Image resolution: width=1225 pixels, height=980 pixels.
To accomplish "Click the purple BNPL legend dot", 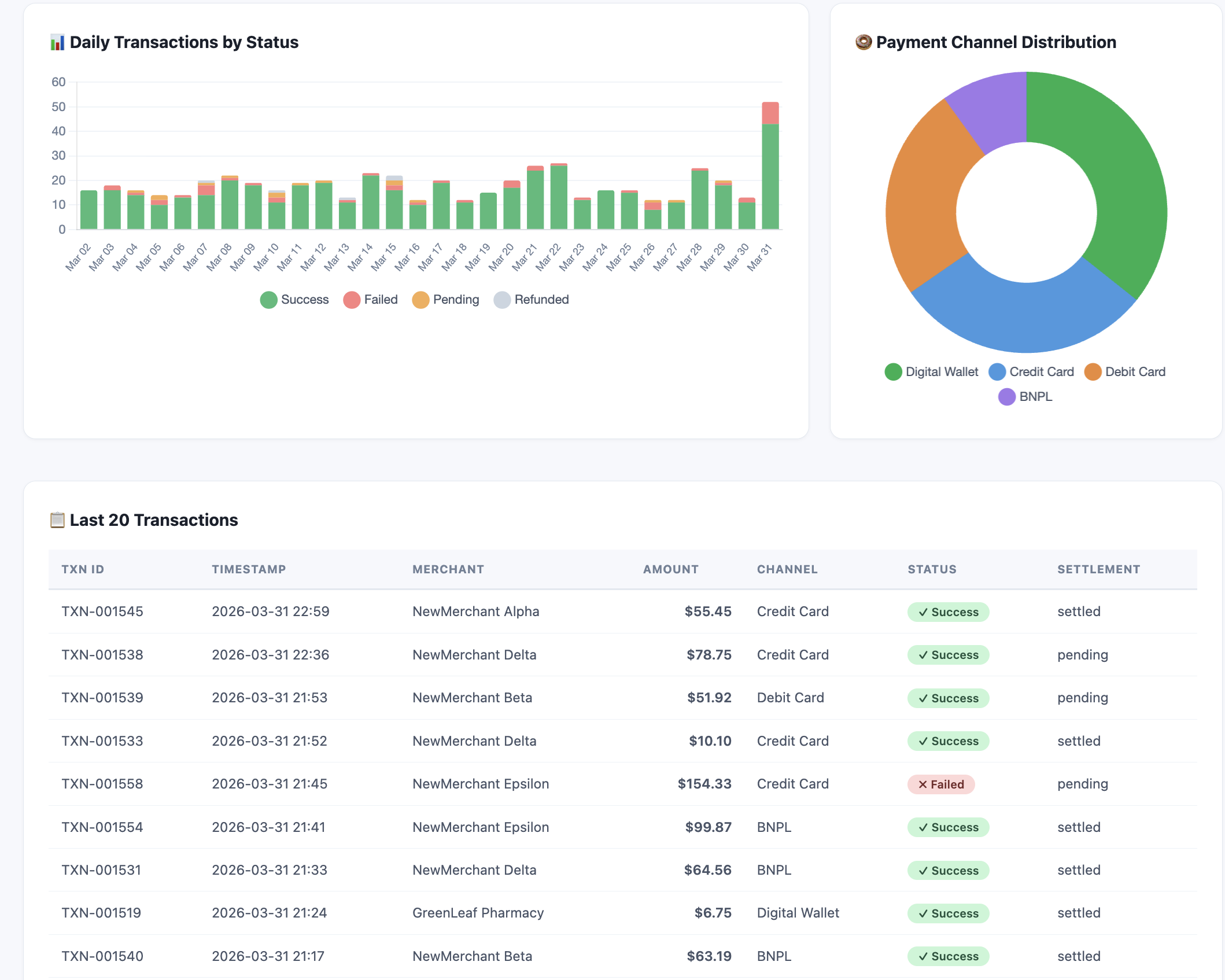I will tap(1006, 396).
